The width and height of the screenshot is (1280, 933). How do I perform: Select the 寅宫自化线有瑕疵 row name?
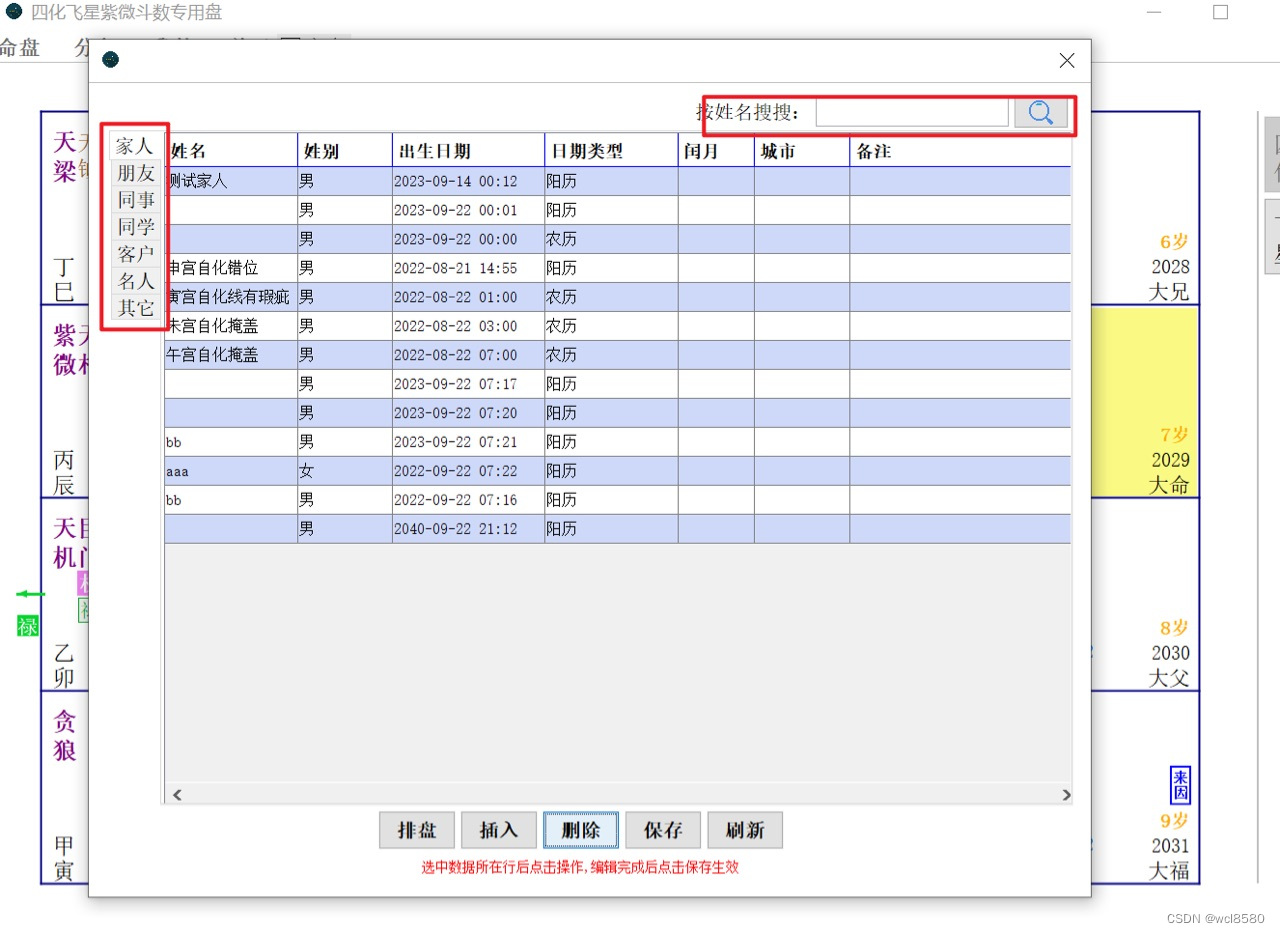(231, 297)
